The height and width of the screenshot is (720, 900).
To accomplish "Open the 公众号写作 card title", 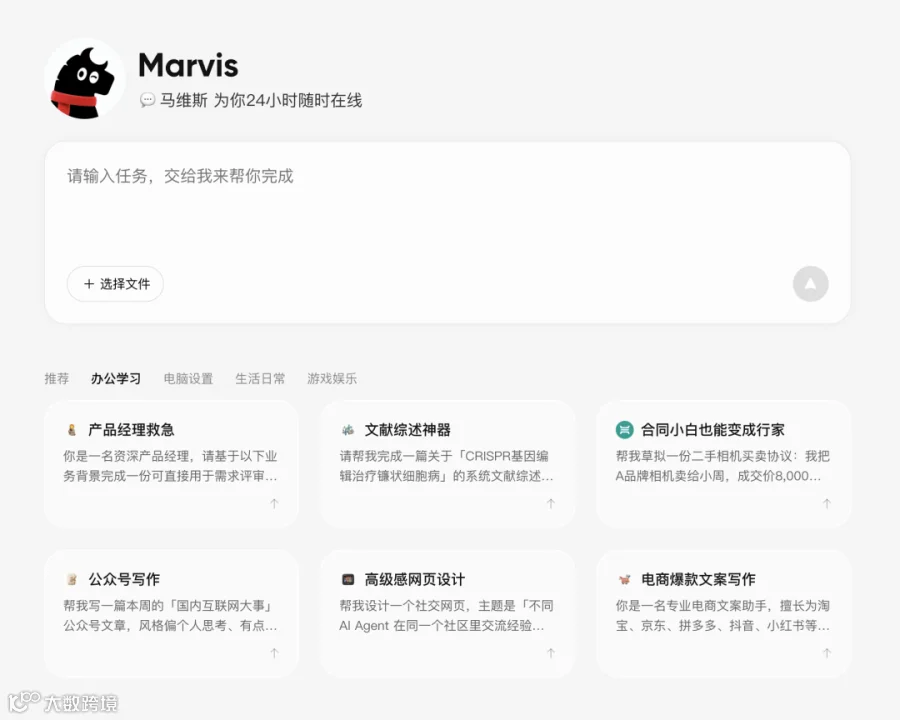I will click(124, 579).
